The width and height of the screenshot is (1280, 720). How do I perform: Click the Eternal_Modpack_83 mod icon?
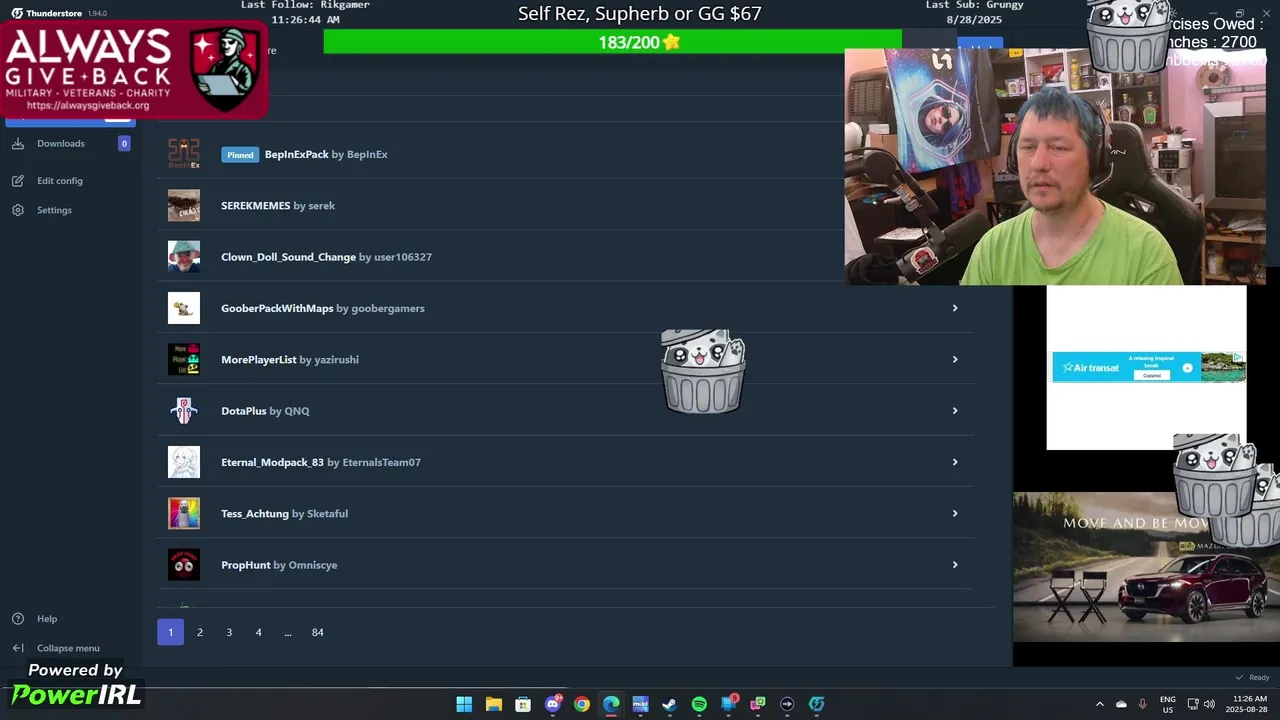point(184,462)
